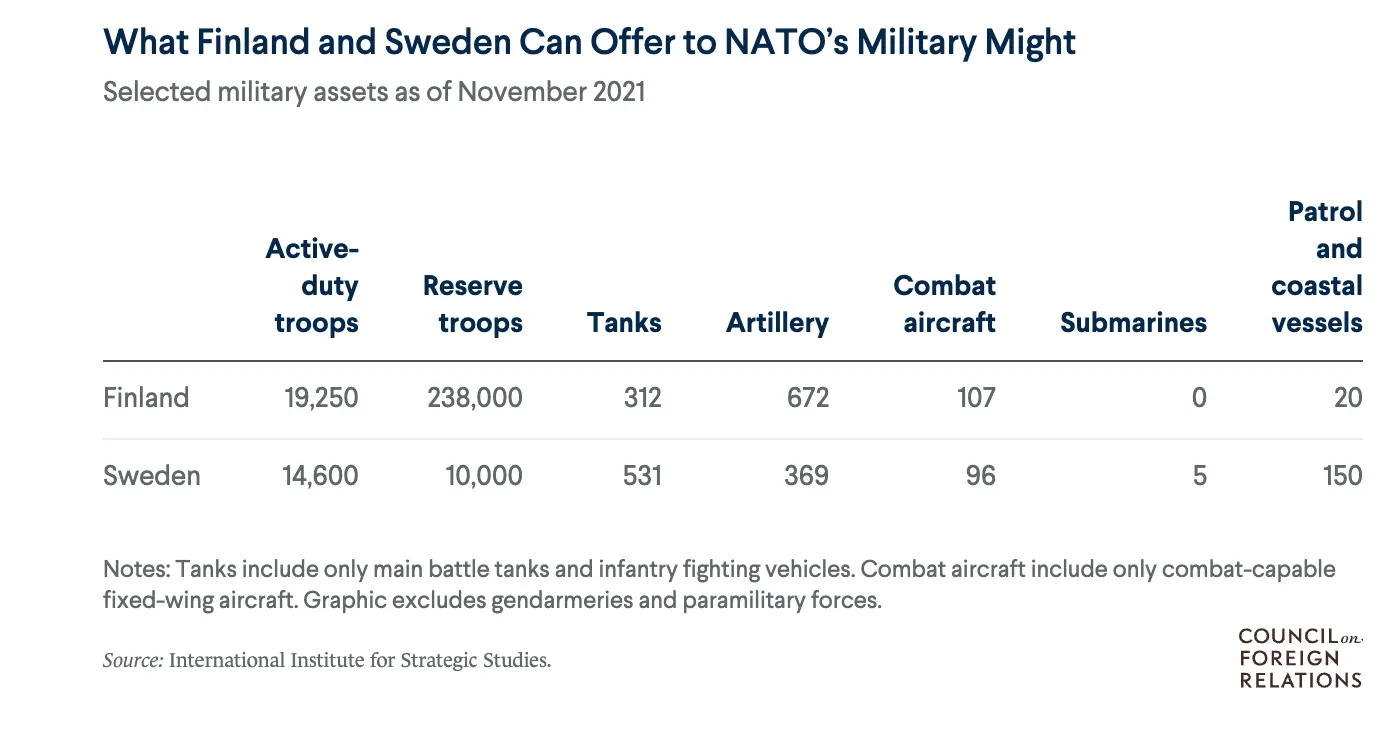
Task: Click Finland's active-duty troops value 19,250
Action: click(320, 398)
